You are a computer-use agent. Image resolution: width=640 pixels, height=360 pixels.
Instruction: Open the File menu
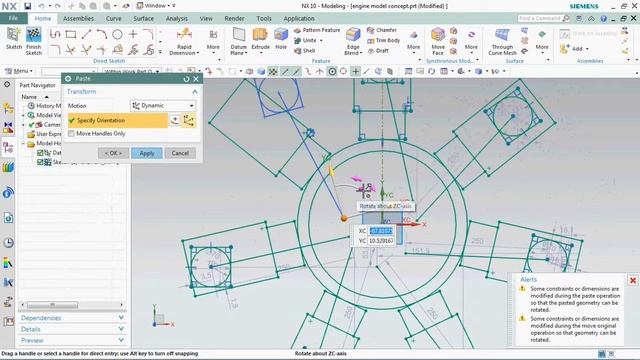pyautogui.click(x=13, y=18)
